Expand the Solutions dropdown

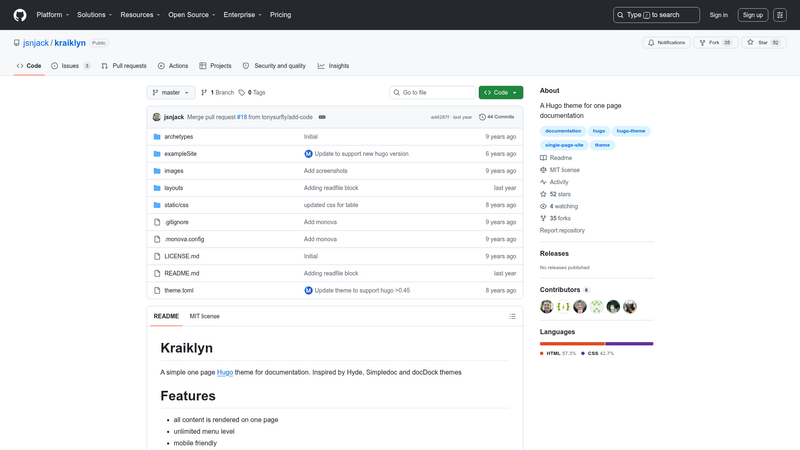coord(94,15)
